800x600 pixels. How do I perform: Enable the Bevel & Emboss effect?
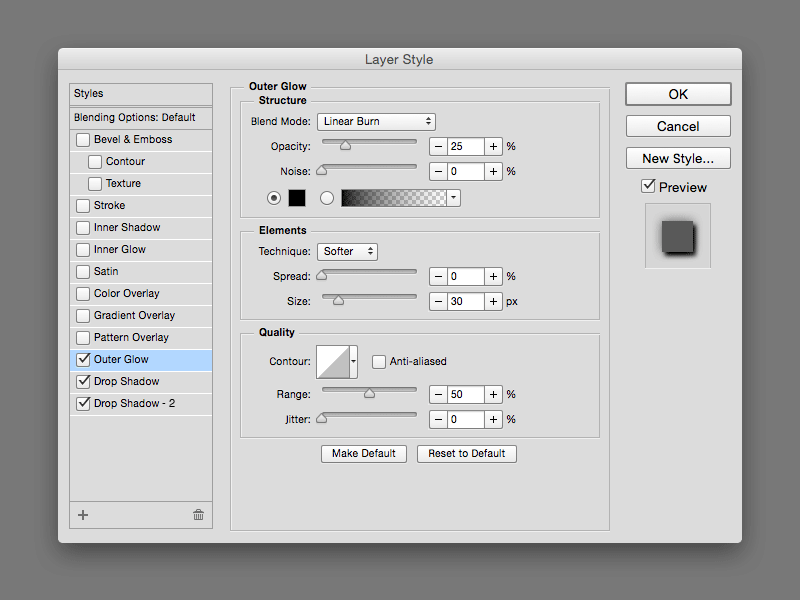(83, 139)
